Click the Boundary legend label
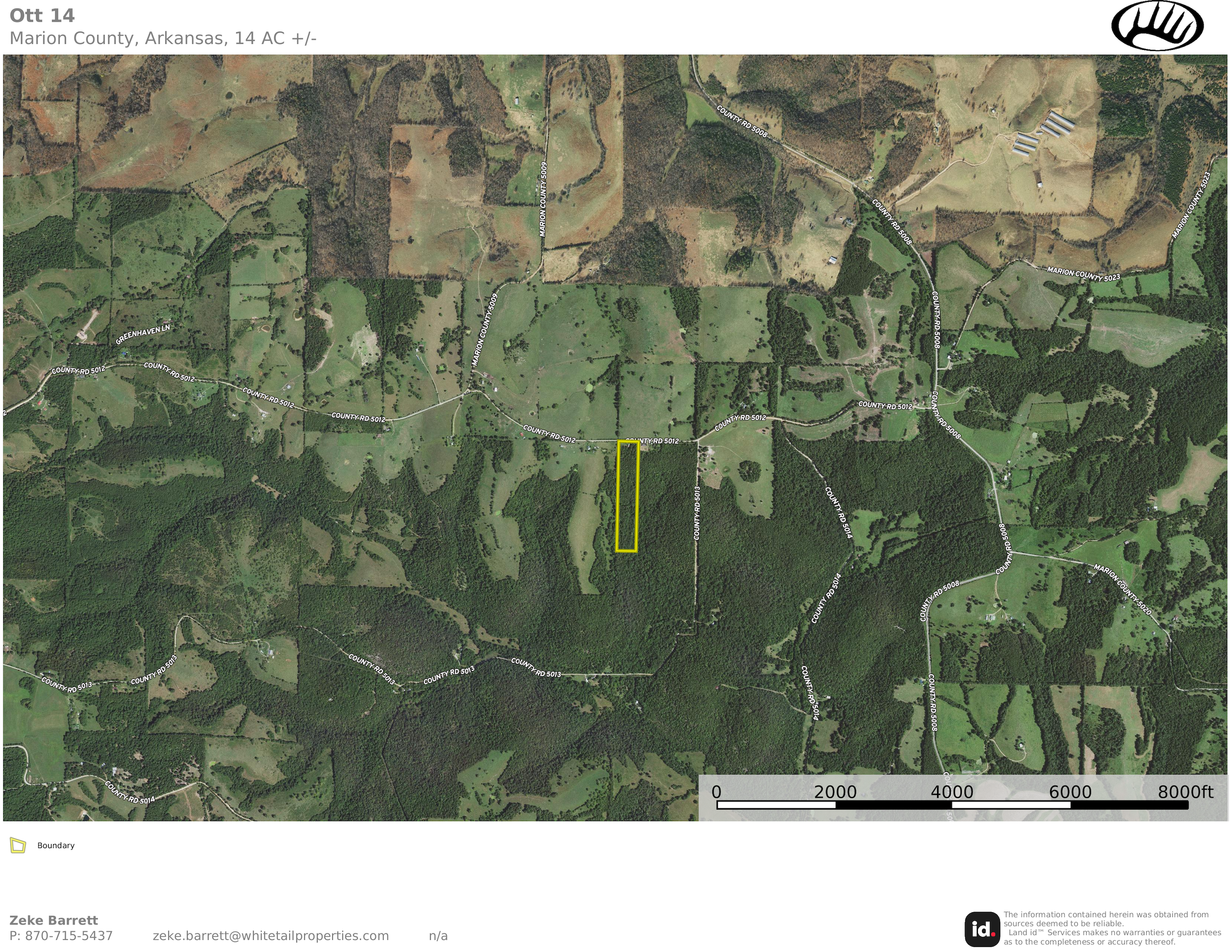1232x952 pixels. click(56, 845)
